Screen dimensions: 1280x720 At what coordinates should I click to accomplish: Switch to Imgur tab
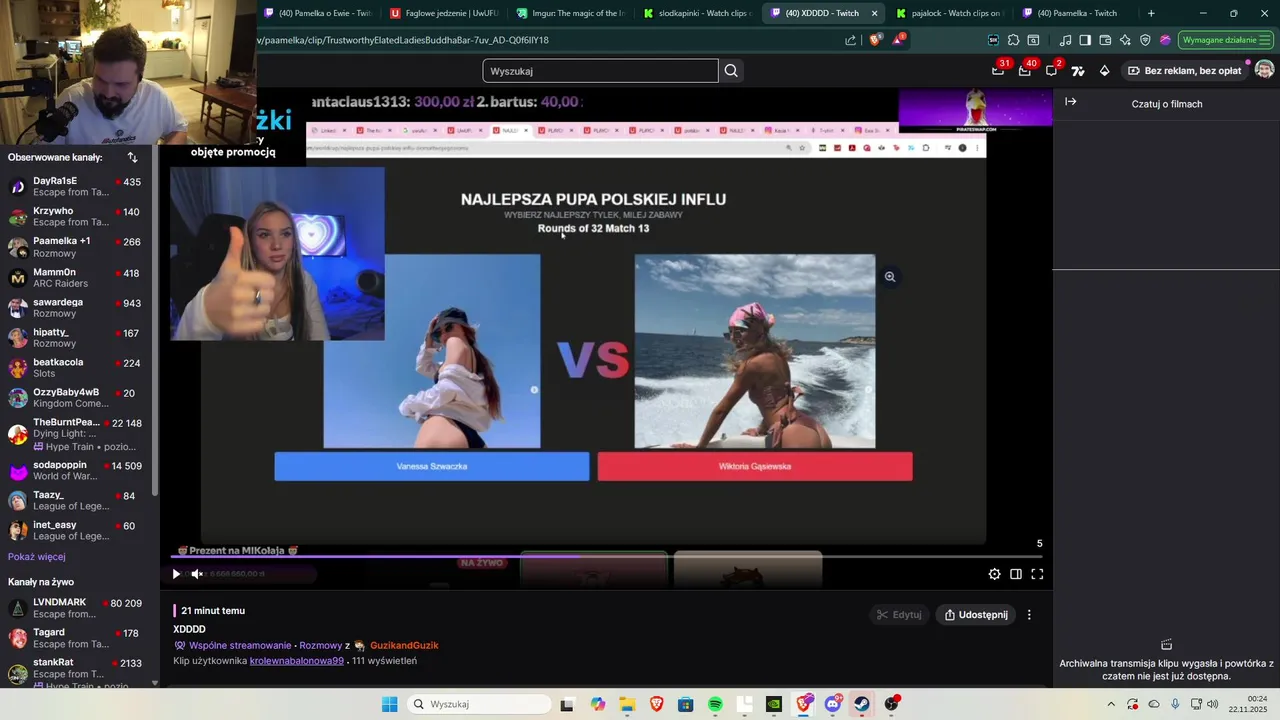[x=570, y=13]
